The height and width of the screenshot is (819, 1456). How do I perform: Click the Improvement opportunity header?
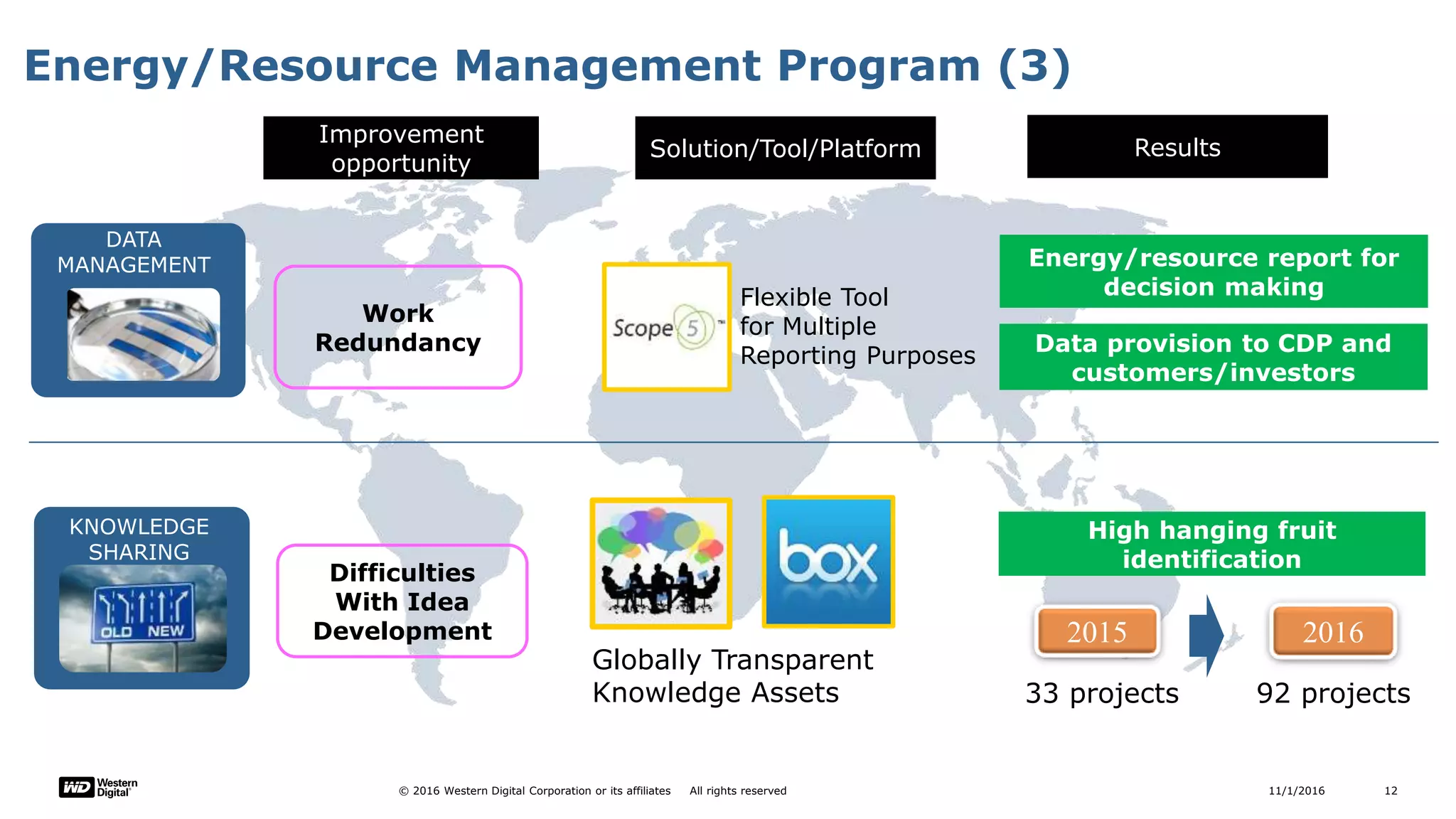pos(401,148)
